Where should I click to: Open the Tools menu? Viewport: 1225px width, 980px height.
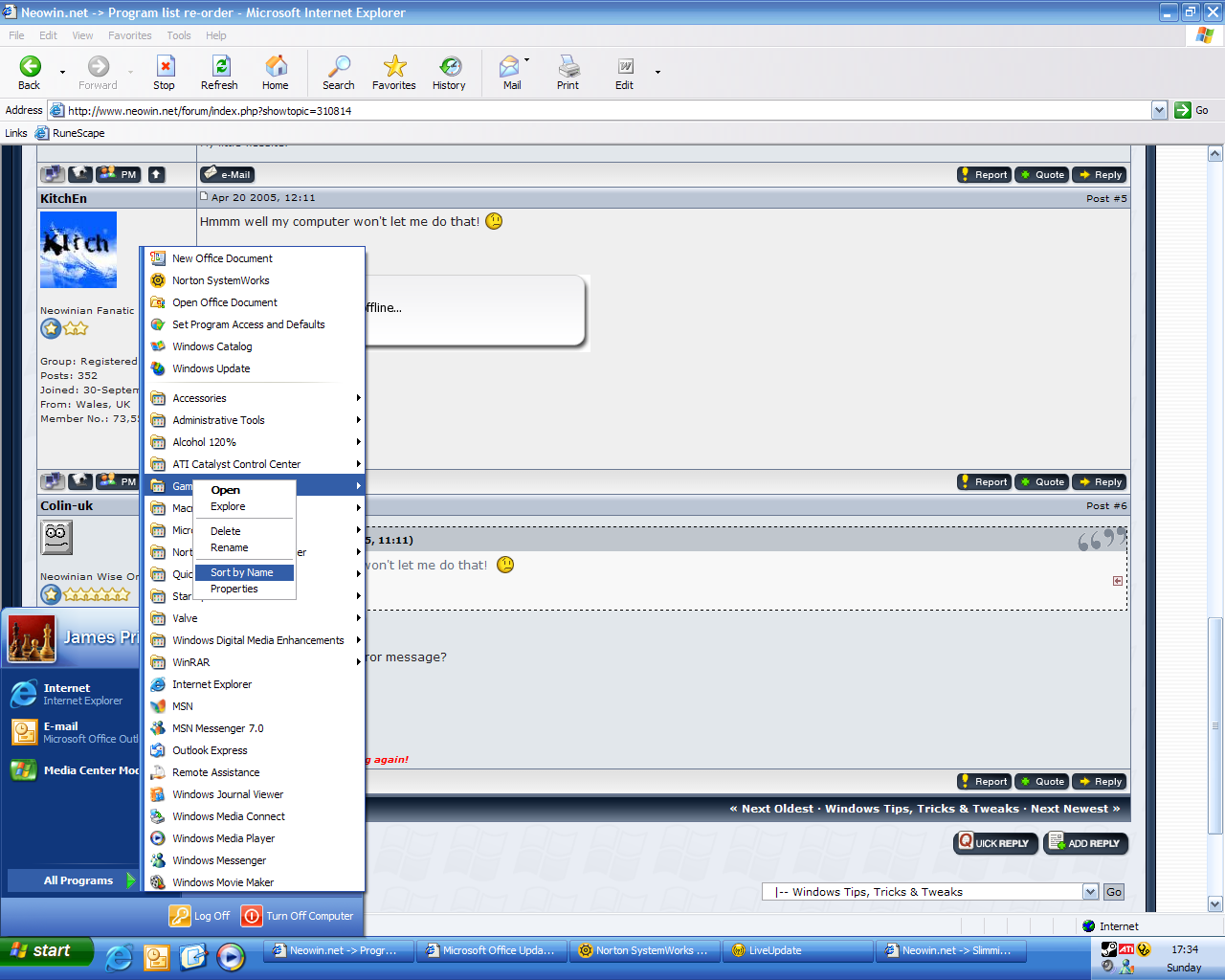[179, 35]
